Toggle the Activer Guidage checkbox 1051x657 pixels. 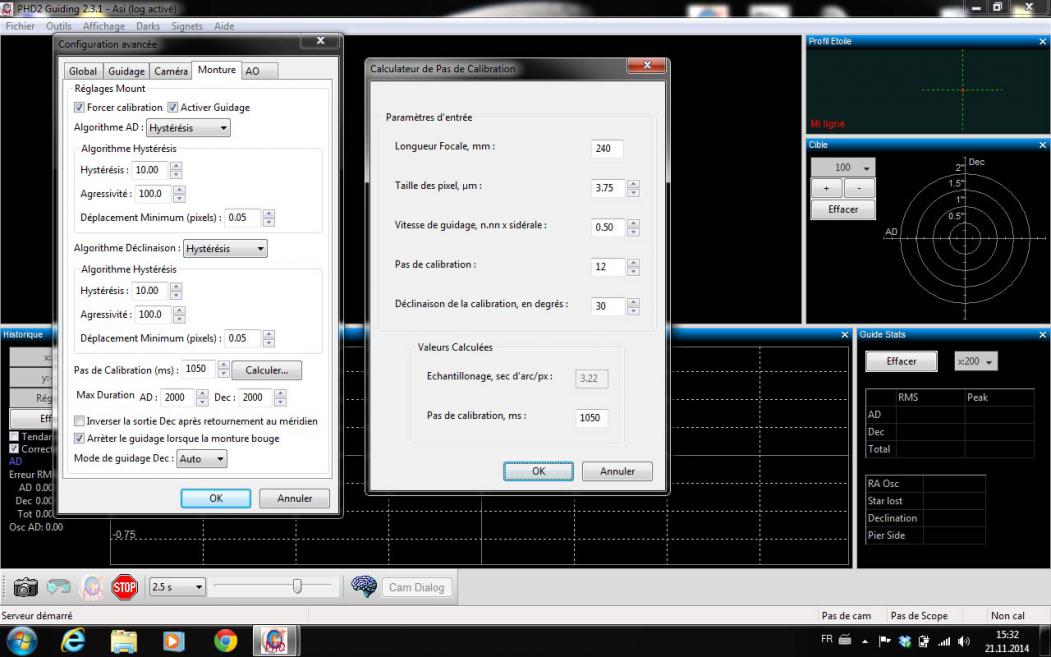pyautogui.click(x=172, y=107)
